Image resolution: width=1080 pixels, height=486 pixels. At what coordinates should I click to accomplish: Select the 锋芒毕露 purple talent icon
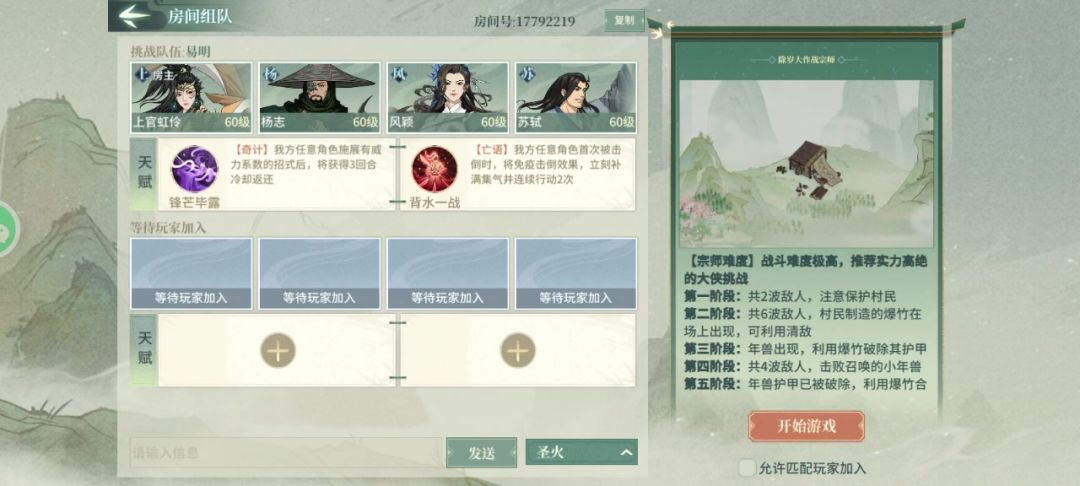tap(194, 169)
